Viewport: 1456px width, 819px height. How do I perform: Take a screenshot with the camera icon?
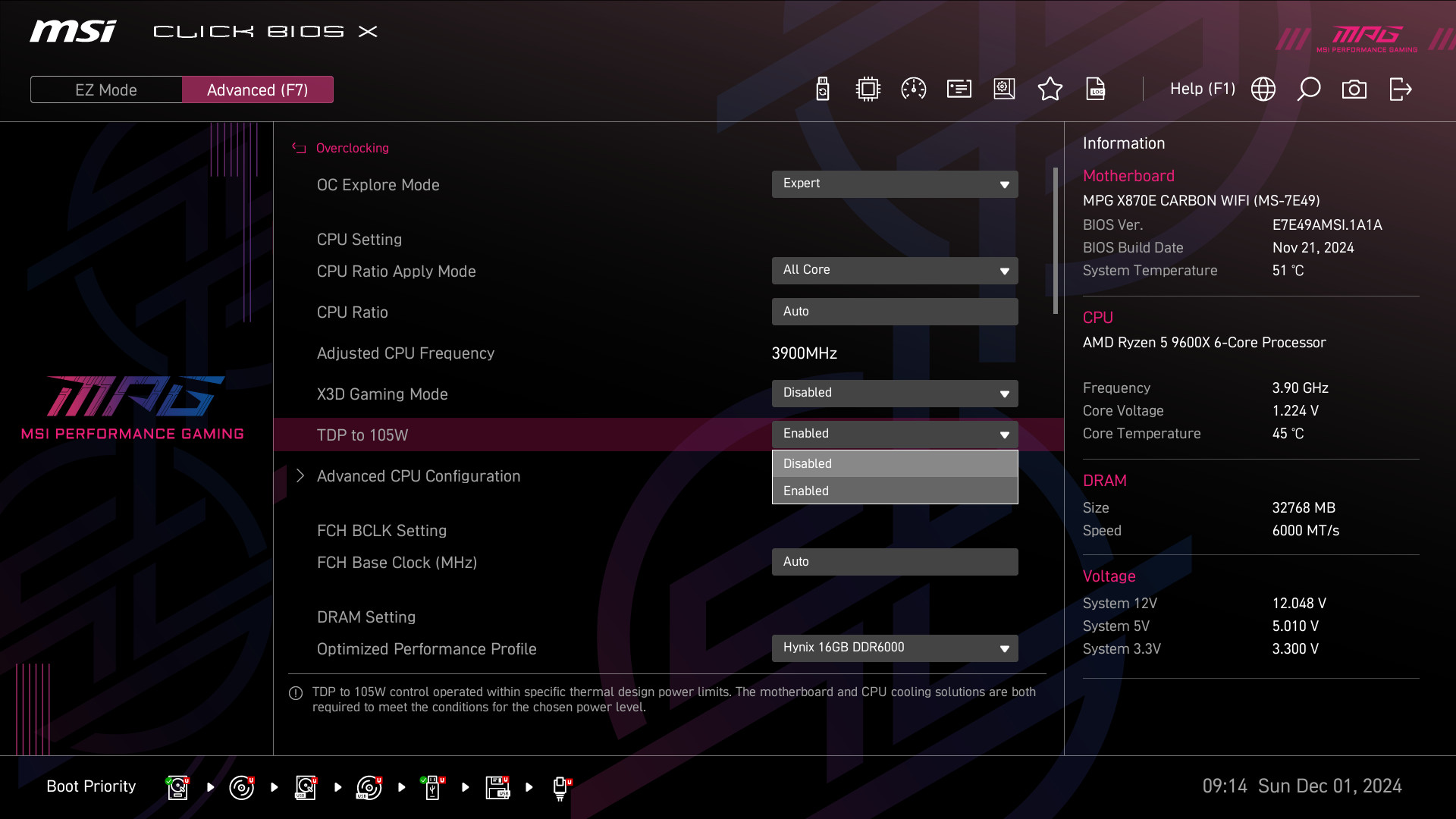[1354, 89]
